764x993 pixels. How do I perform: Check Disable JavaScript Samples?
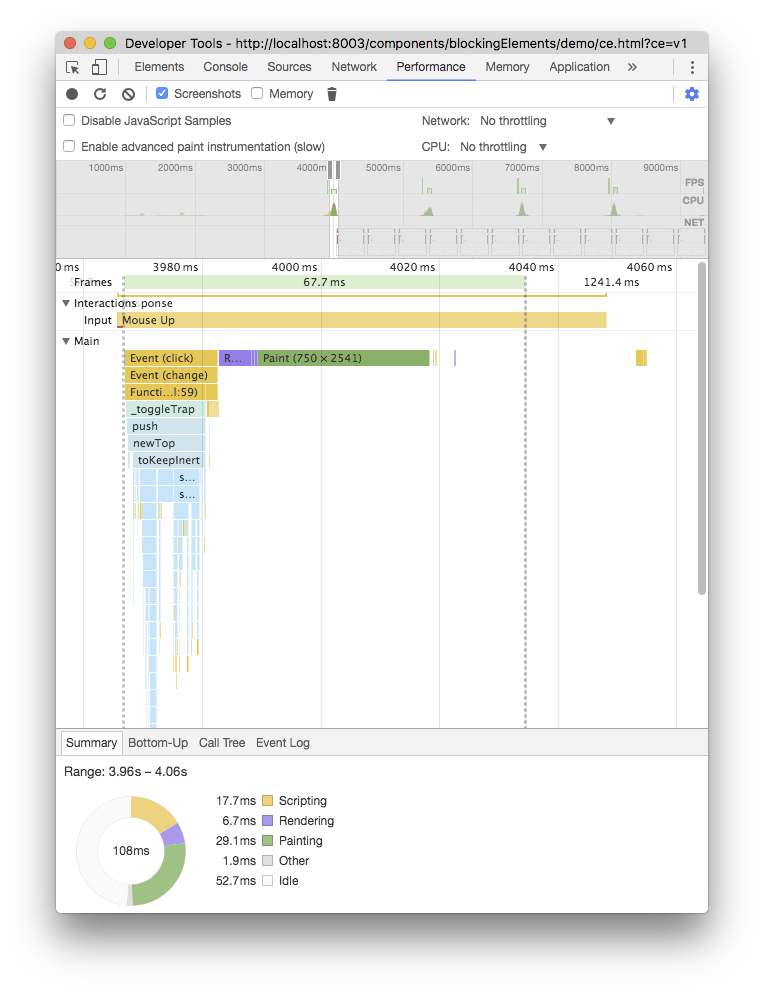click(69, 120)
